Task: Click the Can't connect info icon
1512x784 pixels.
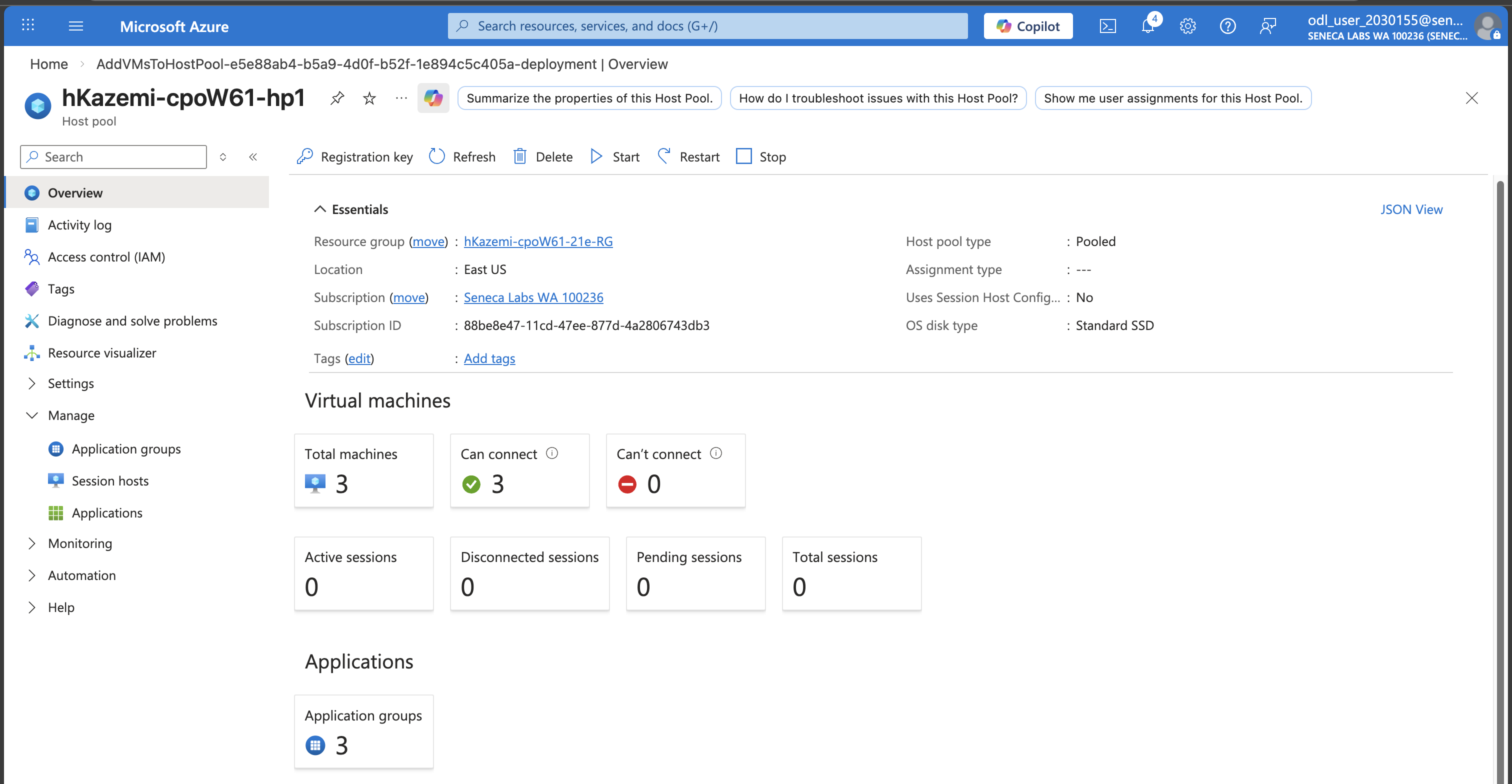Action: [x=716, y=453]
